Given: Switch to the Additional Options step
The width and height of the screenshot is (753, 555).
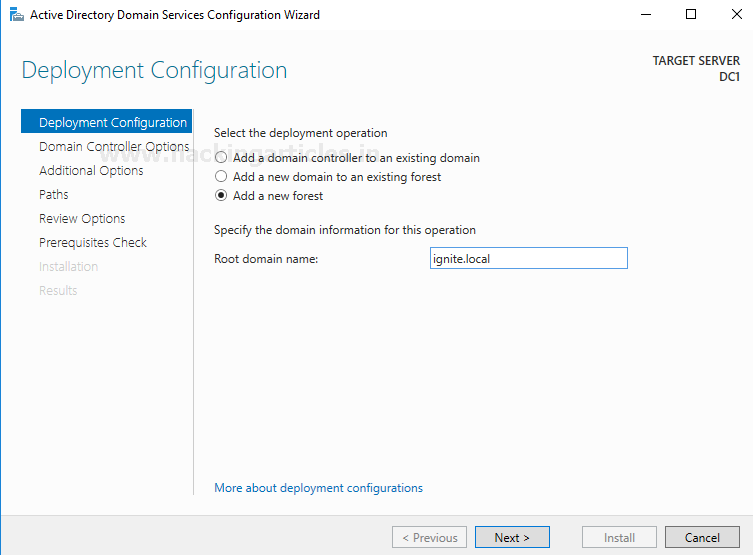Looking at the screenshot, I should [91, 171].
